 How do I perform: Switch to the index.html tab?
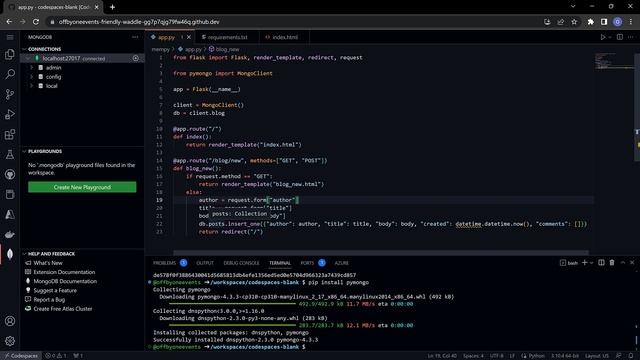tap(284, 37)
